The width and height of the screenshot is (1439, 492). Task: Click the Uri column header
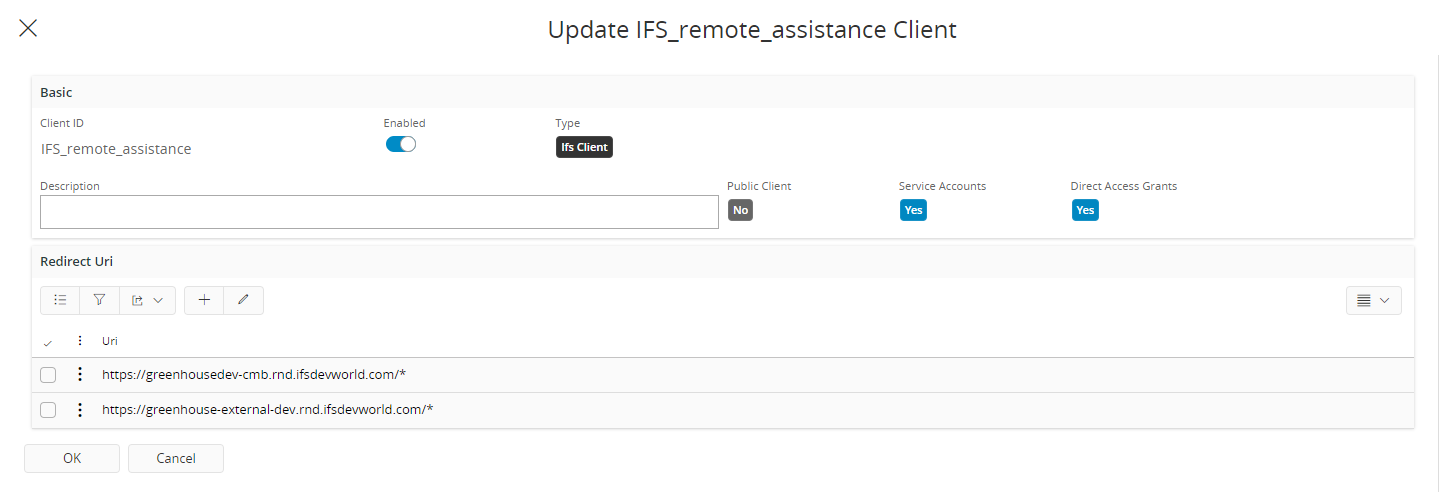click(x=110, y=341)
